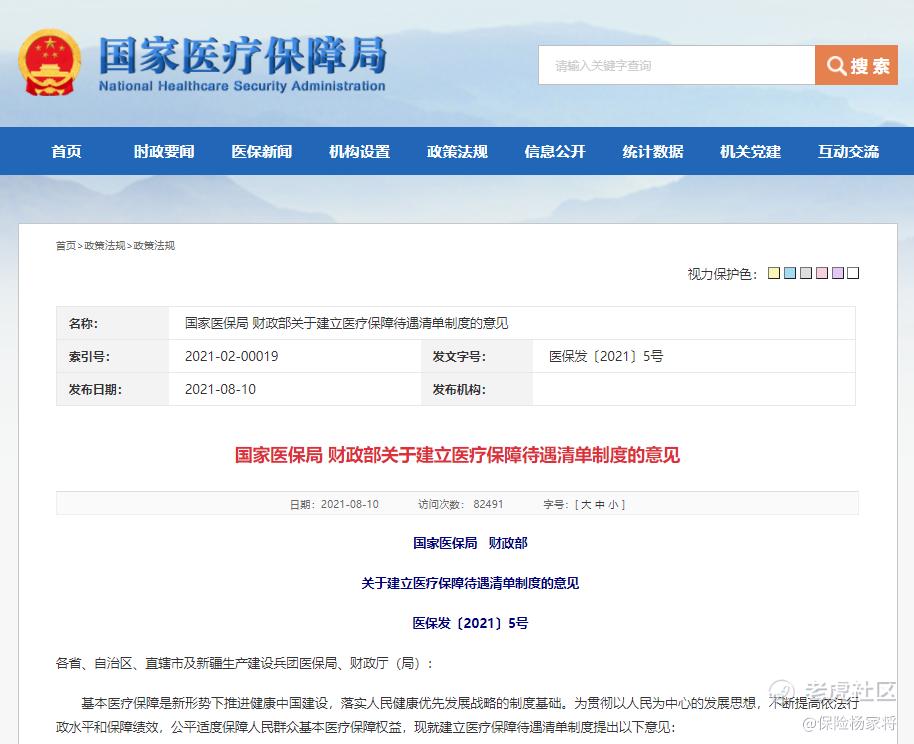Click the last 政策法规 breadcrumb link
914x744 pixels.
click(x=154, y=245)
